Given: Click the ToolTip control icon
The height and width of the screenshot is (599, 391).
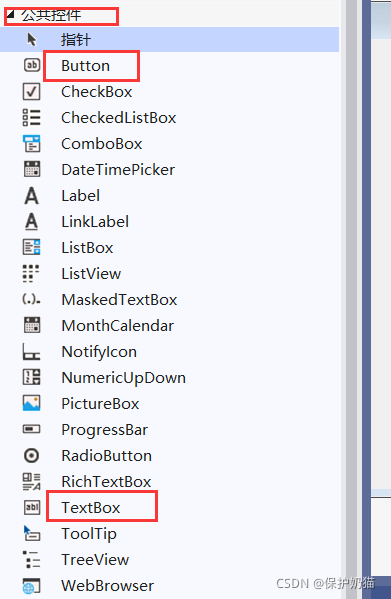Looking at the screenshot, I should point(32,533).
